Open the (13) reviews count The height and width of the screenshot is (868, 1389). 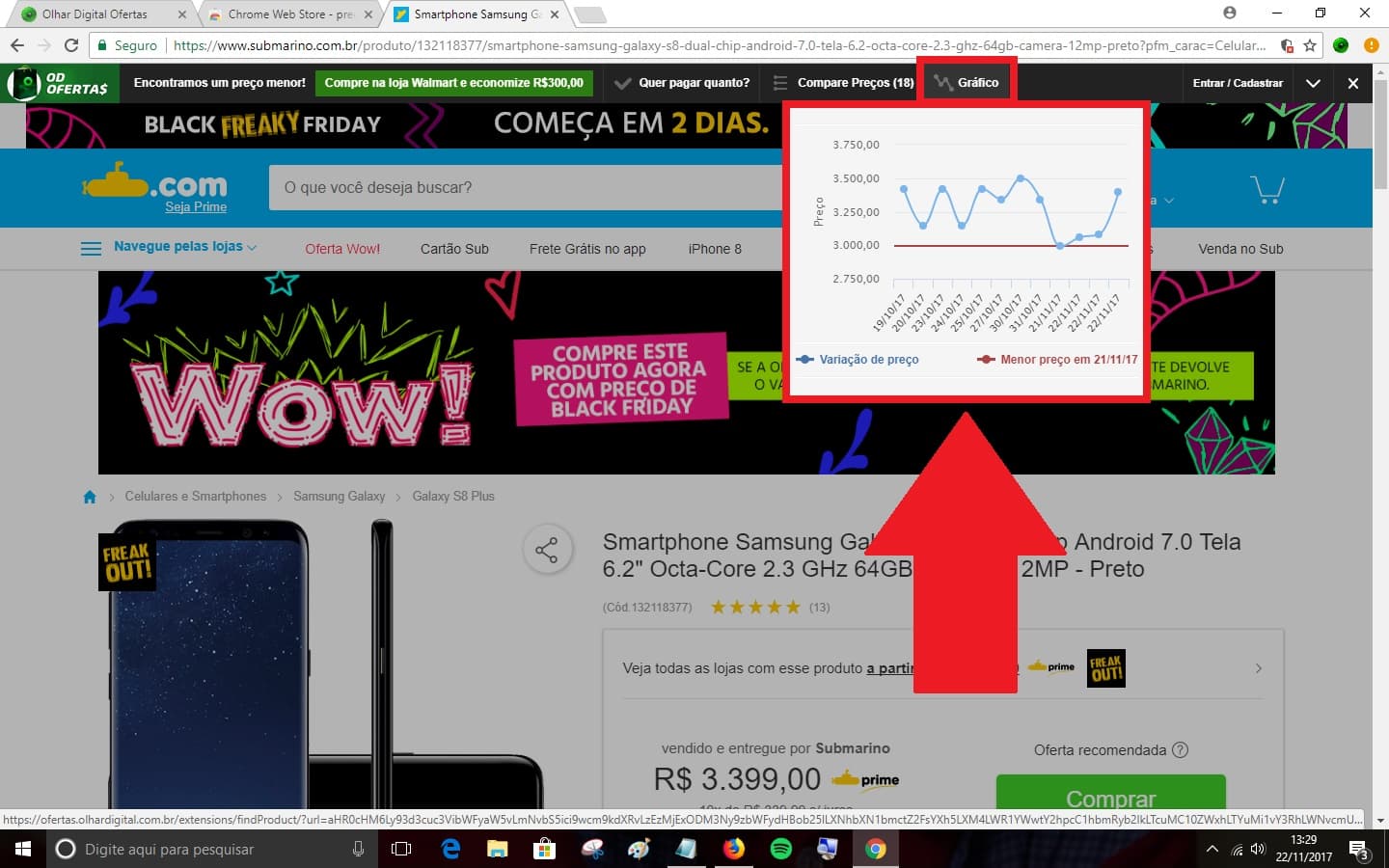point(819,607)
